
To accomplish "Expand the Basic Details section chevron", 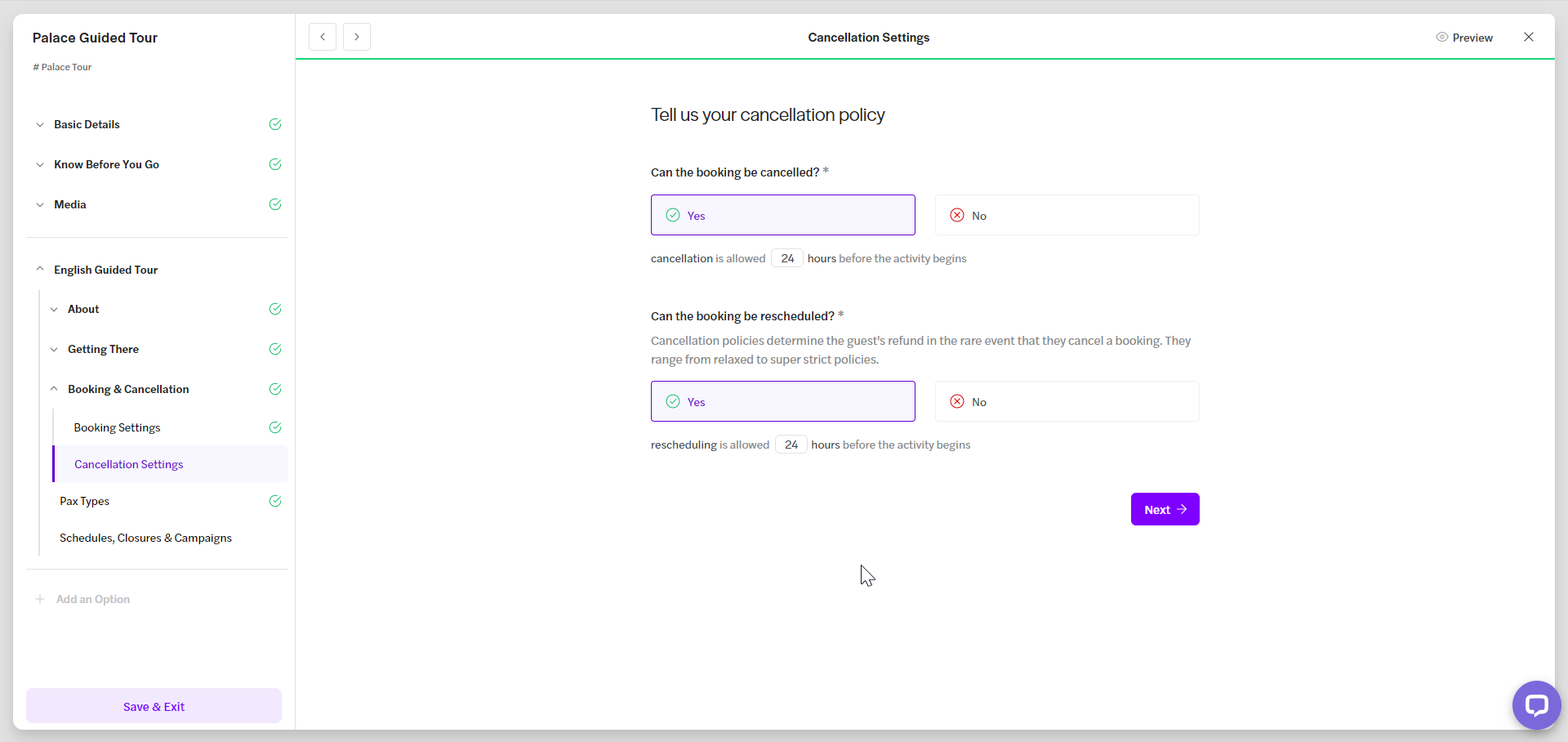I will point(40,124).
